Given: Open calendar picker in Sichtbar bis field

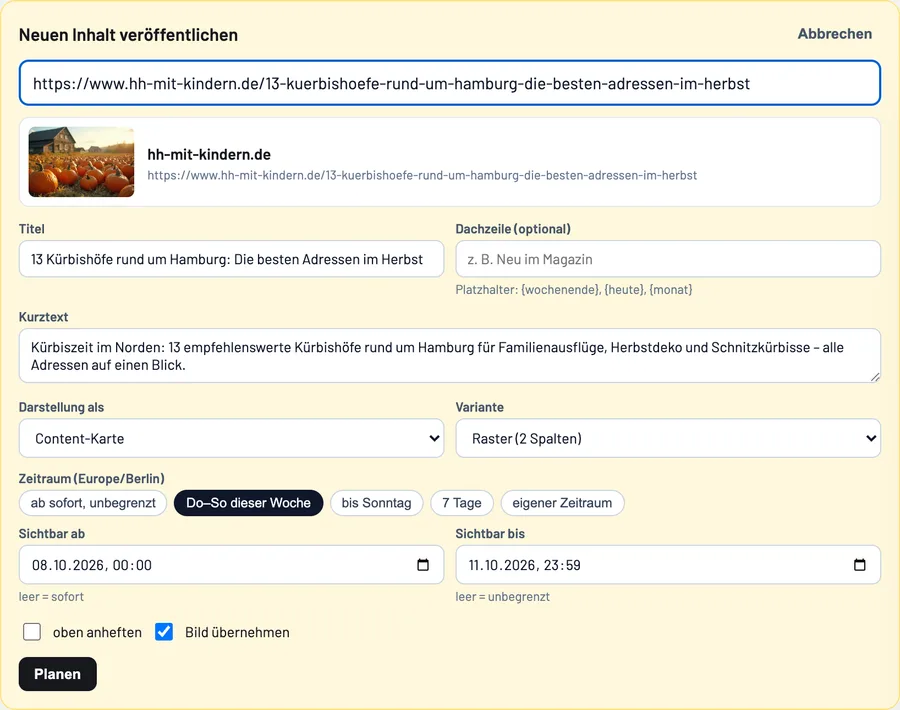Looking at the screenshot, I should (859, 565).
